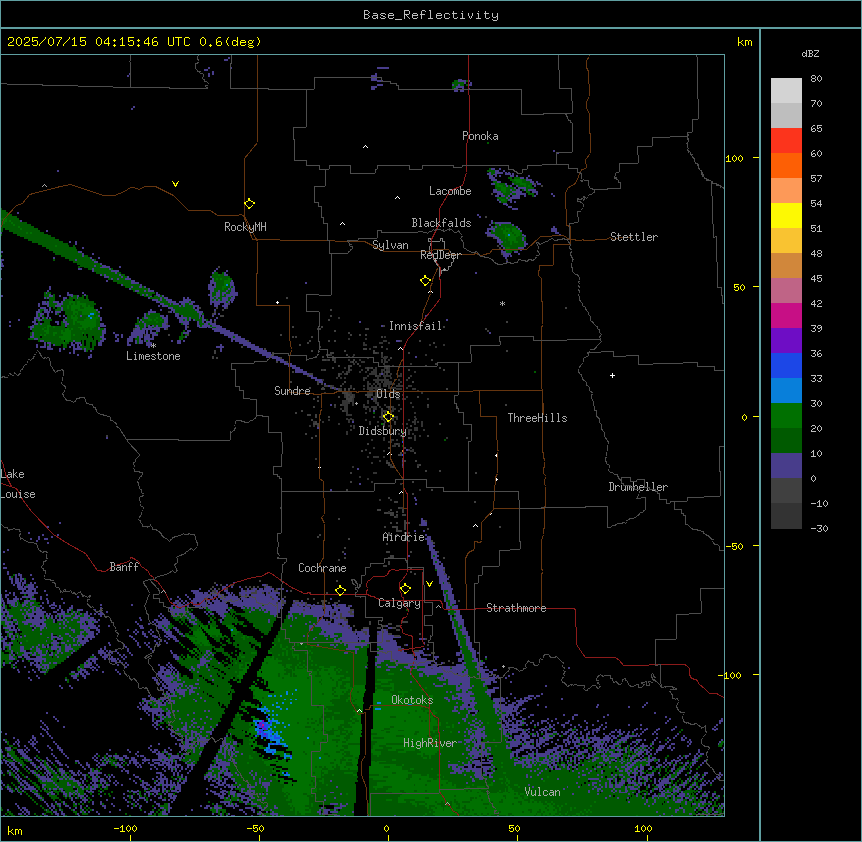This screenshot has width=862, height=842.
Task: Click the yellow diamond marker above Didsbury
Action: pyautogui.click(x=388, y=417)
